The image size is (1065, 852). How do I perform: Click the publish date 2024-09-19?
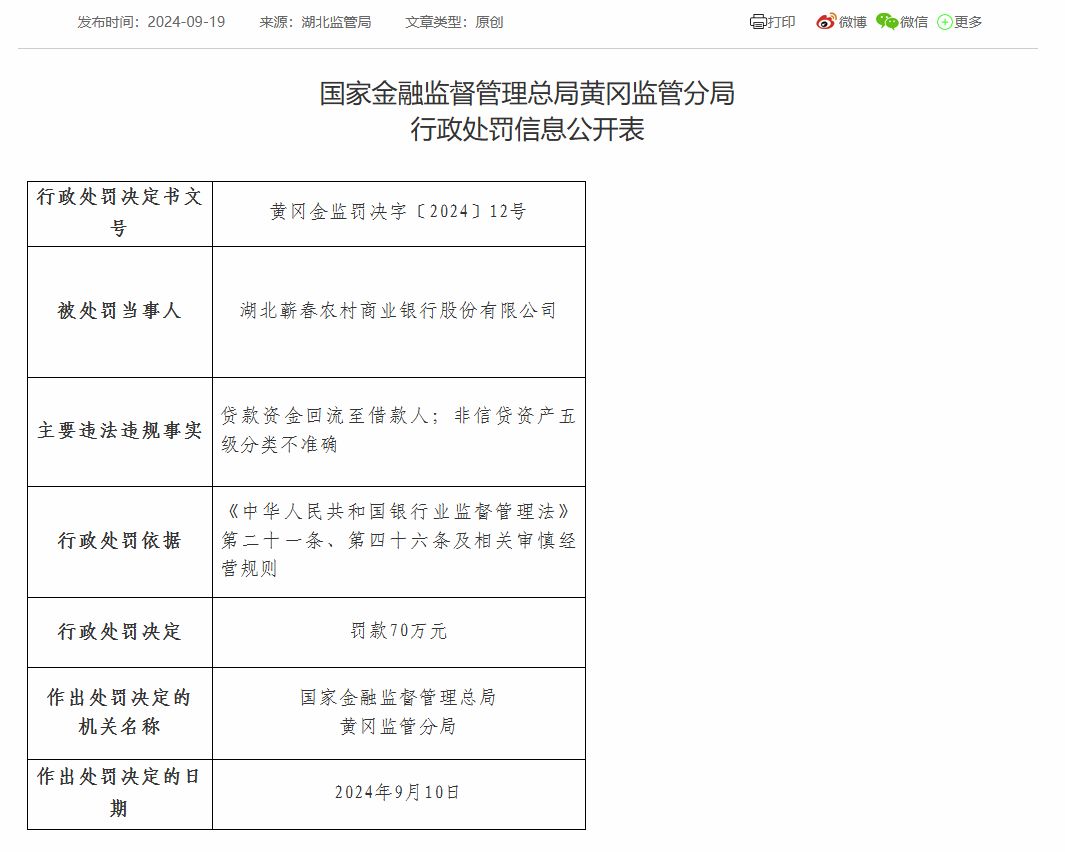186,22
